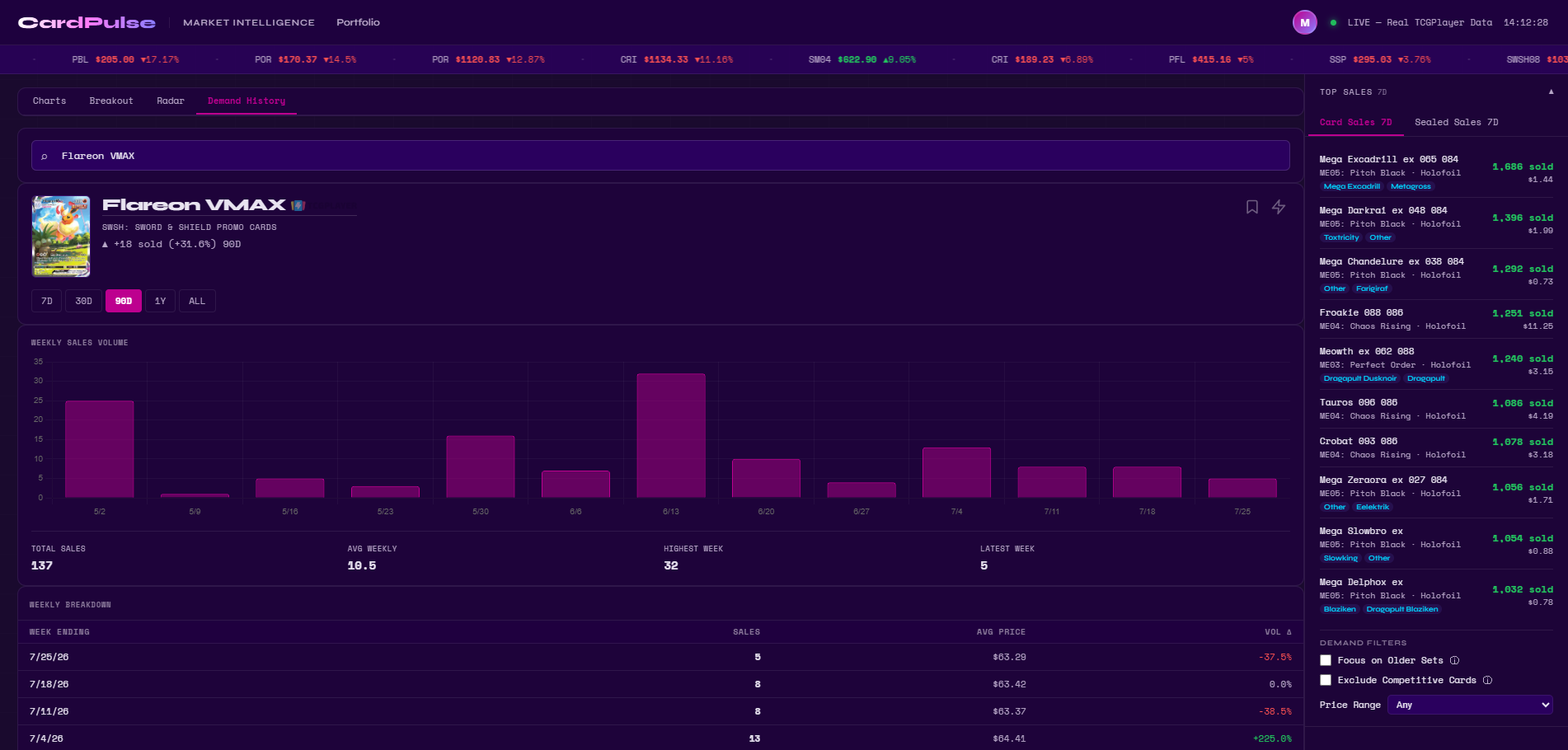
Task: Click the Dragapult Blaziken deck tag
Action: pos(1401,609)
